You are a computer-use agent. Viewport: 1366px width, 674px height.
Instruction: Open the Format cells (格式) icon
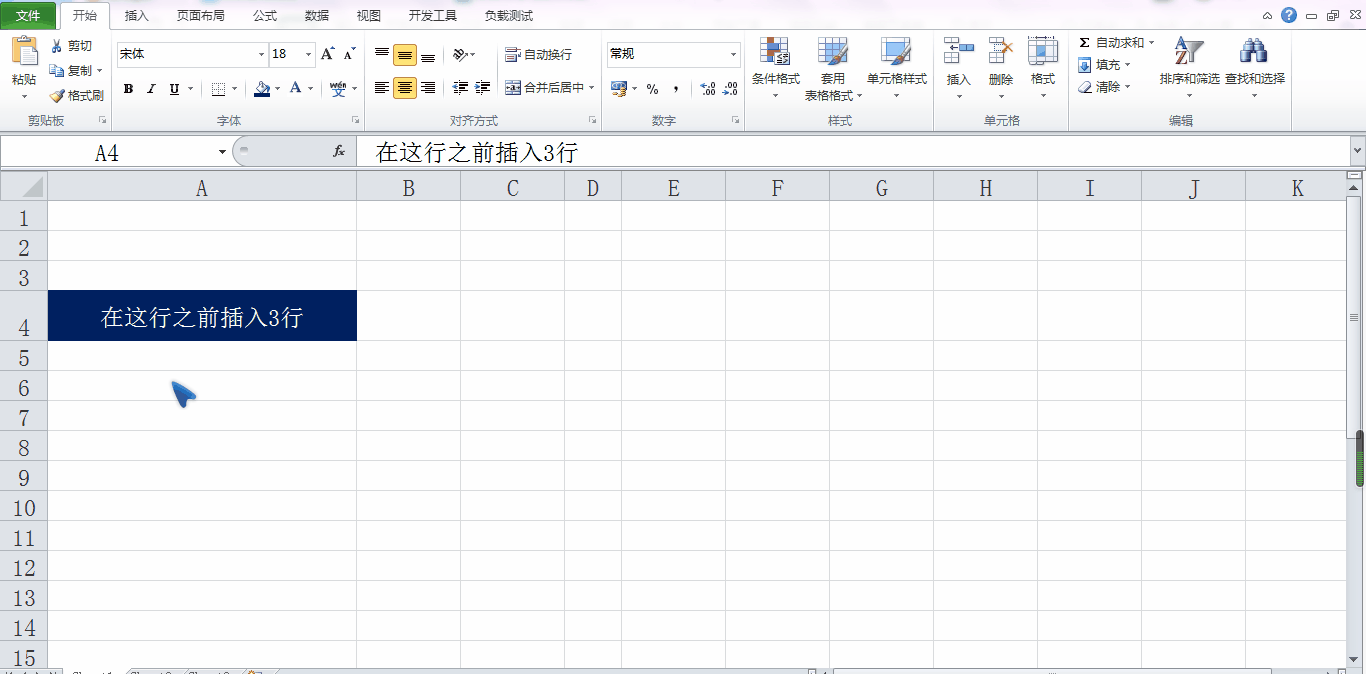(x=1043, y=51)
